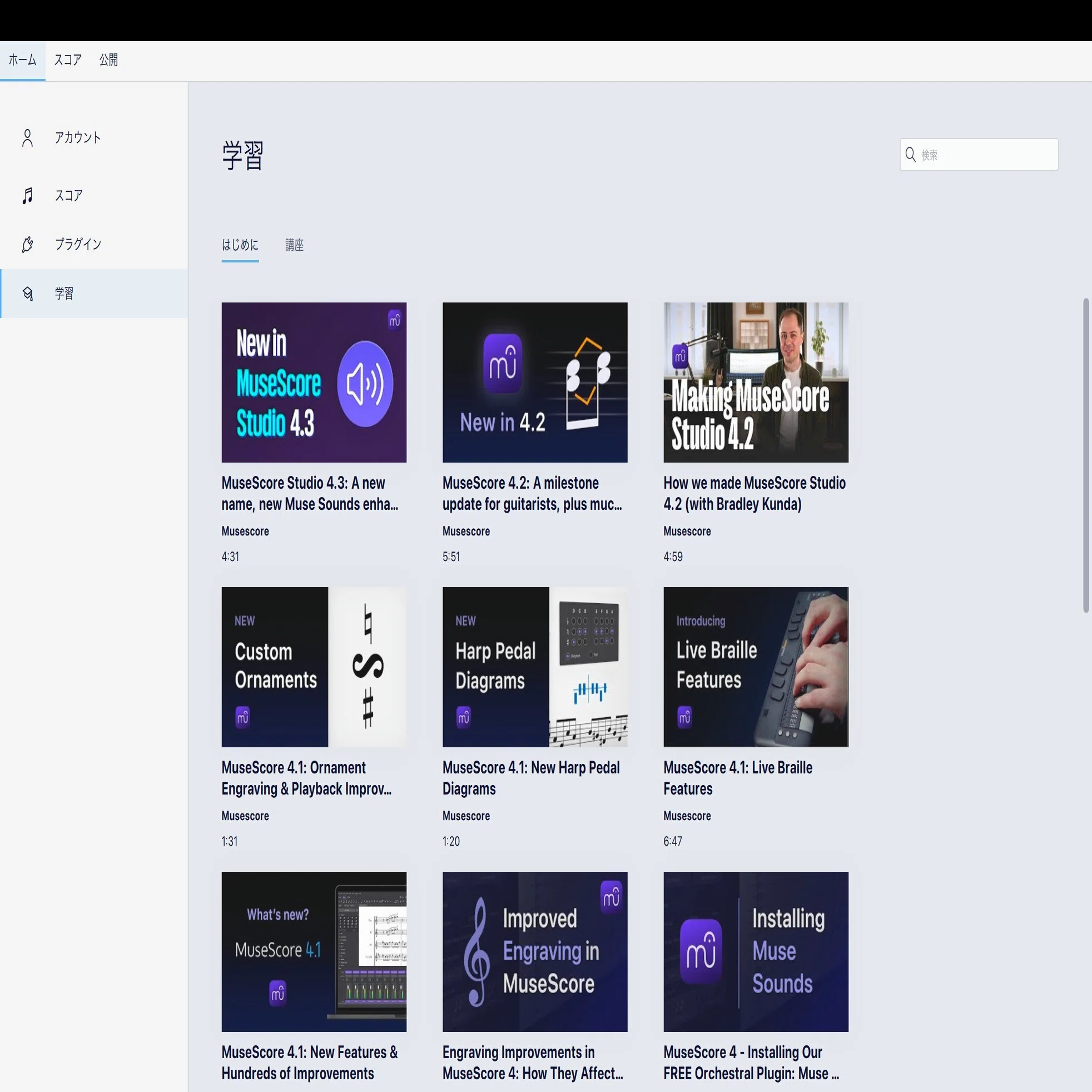The height and width of the screenshot is (1092, 1092).
Task: Click title 'MuseScore 4.1: New Harp Pedal Diagrams'
Action: point(532,778)
